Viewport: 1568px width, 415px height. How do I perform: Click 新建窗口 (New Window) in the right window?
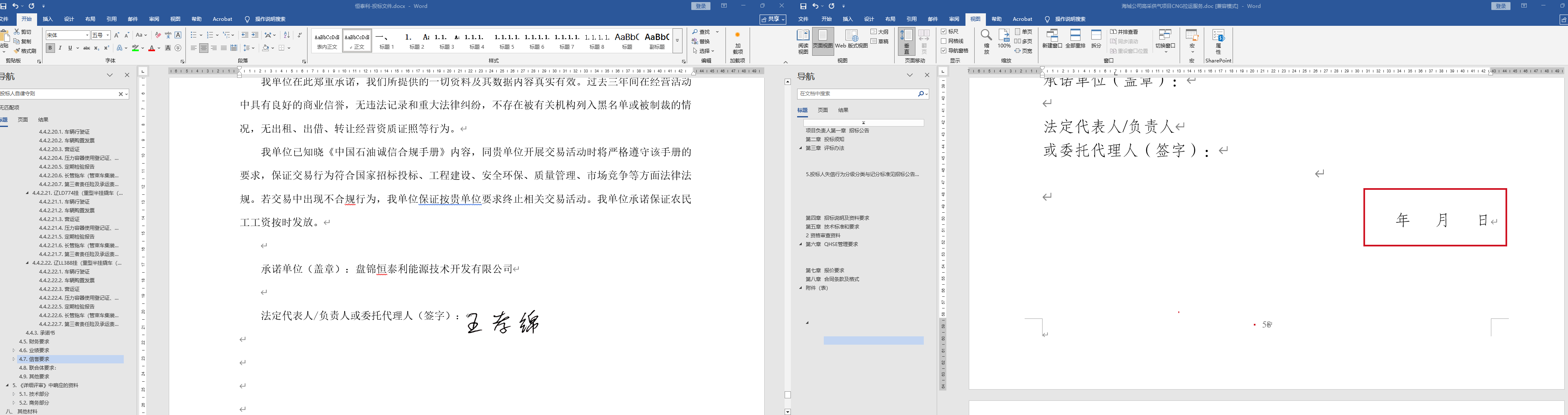[x=1052, y=39]
